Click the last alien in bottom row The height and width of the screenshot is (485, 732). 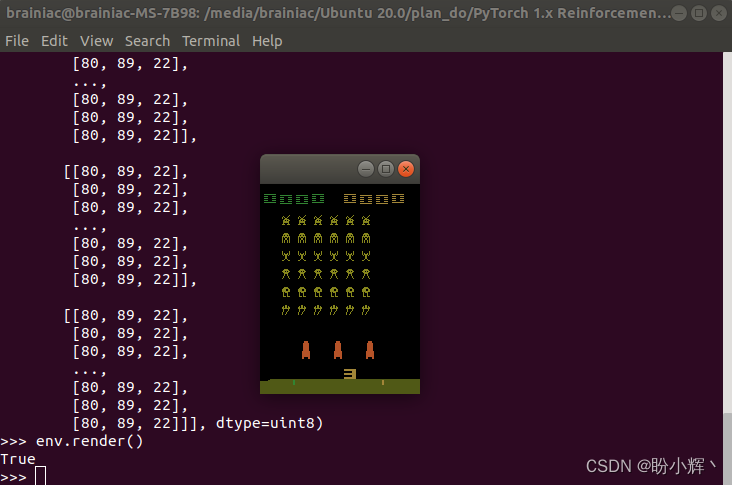pyautogui.click(x=366, y=310)
